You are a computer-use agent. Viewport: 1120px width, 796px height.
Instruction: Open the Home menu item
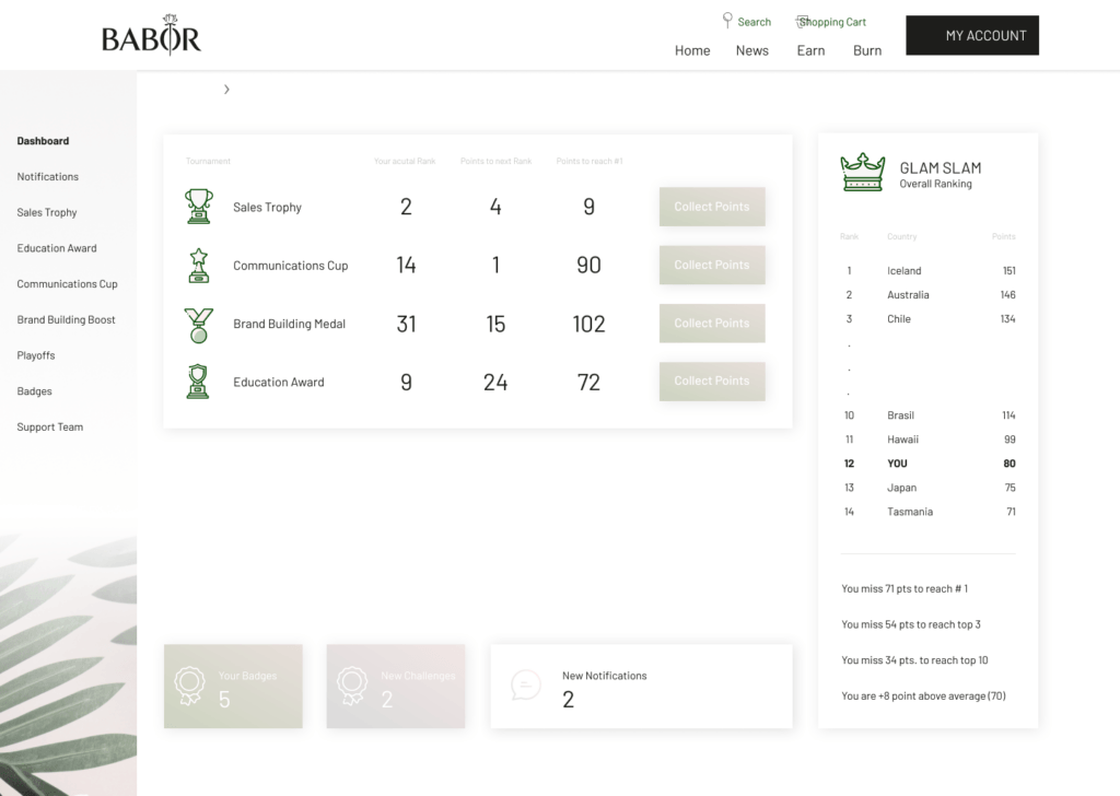point(692,51)
